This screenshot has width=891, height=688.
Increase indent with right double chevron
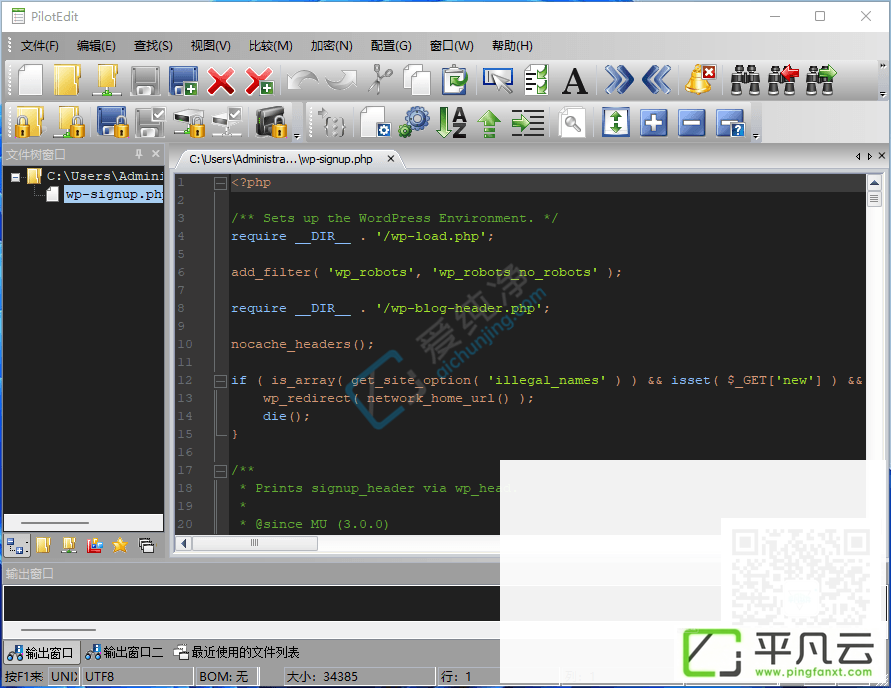tap(619, 79)
